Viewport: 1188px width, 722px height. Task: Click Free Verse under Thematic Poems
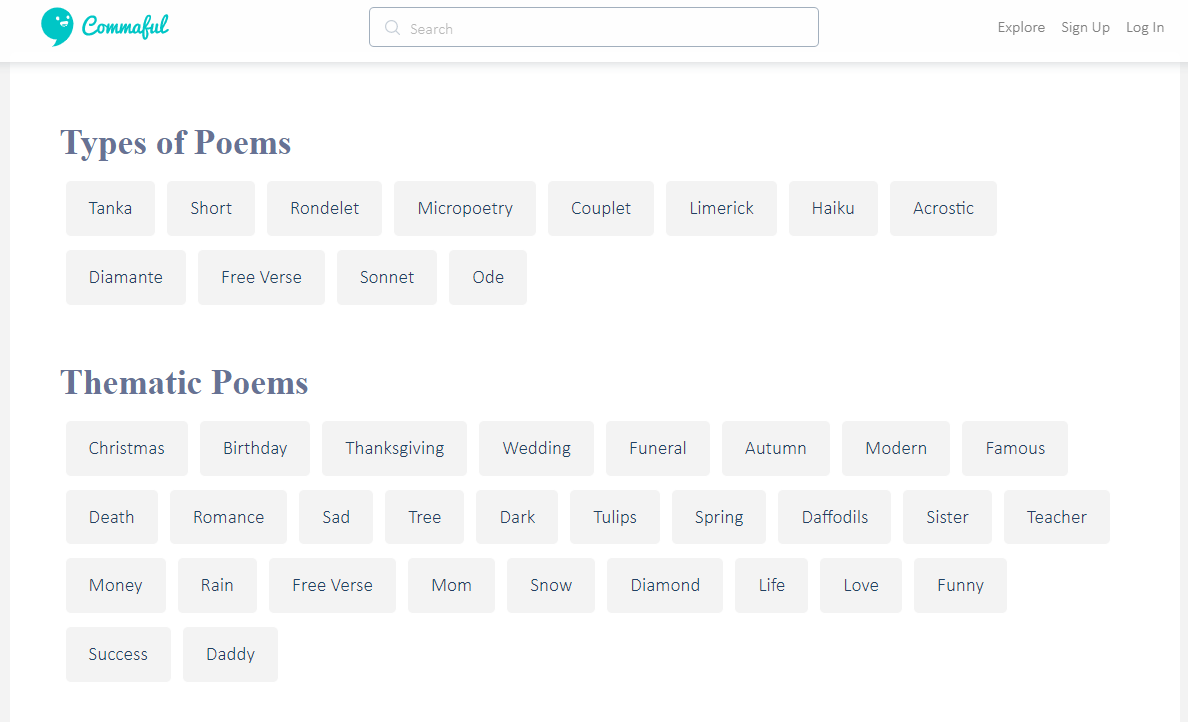[x=332, y=585]
